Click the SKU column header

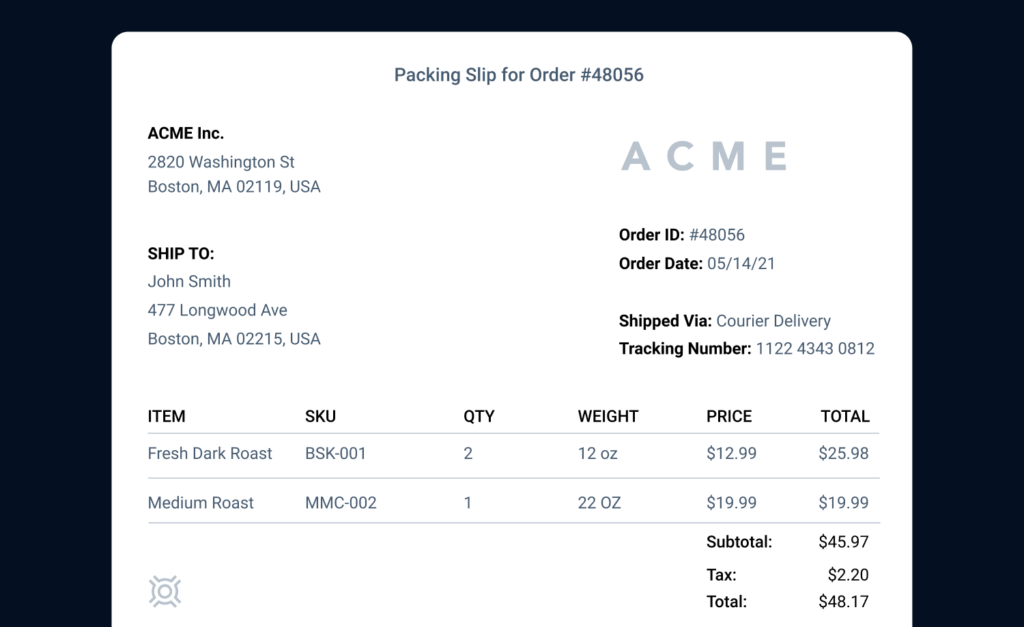(x=320, y=416)
